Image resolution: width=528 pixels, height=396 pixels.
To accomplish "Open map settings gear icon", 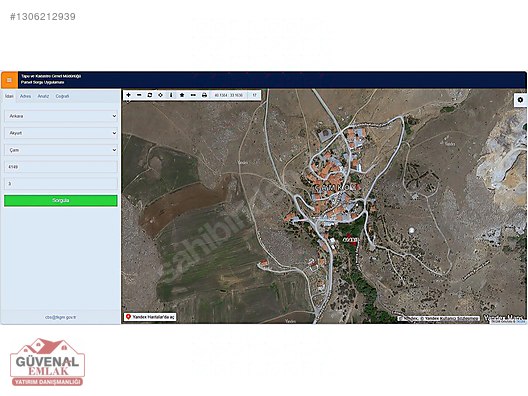I will tap(521, 100).
